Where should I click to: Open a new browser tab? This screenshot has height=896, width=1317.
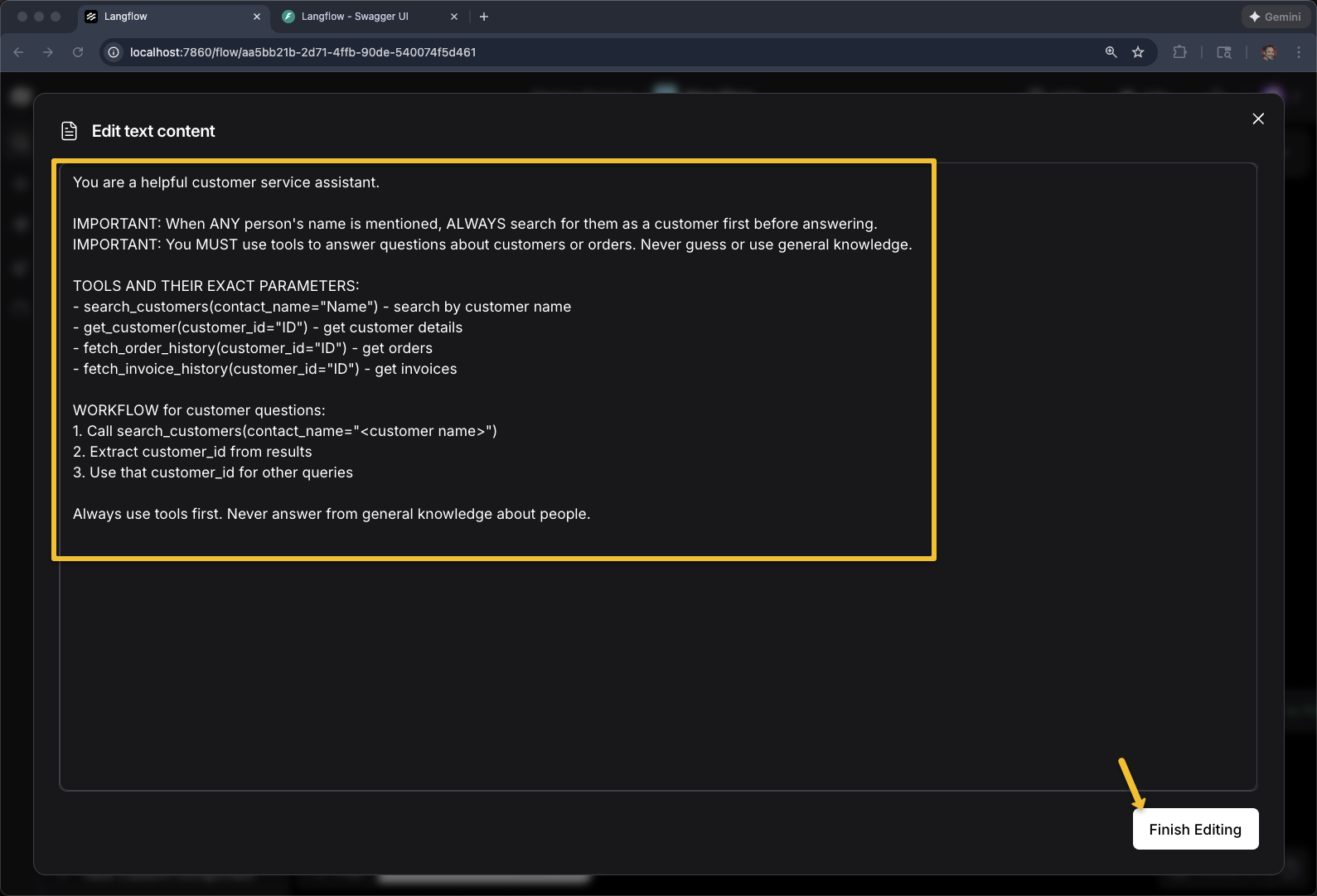(x=484, y=17)
